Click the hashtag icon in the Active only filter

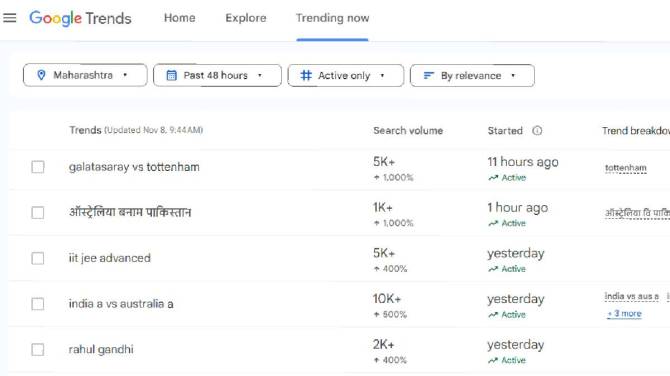tap(306, 76)
